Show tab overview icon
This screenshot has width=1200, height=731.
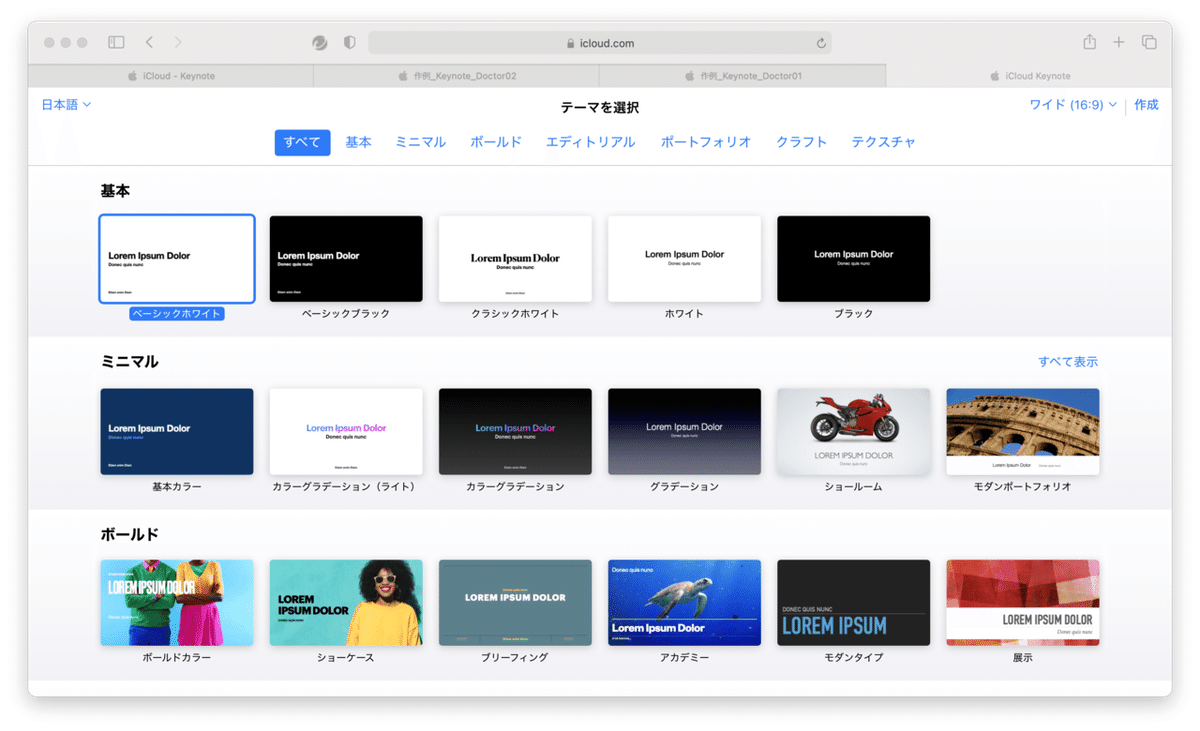coord(1149,42)
